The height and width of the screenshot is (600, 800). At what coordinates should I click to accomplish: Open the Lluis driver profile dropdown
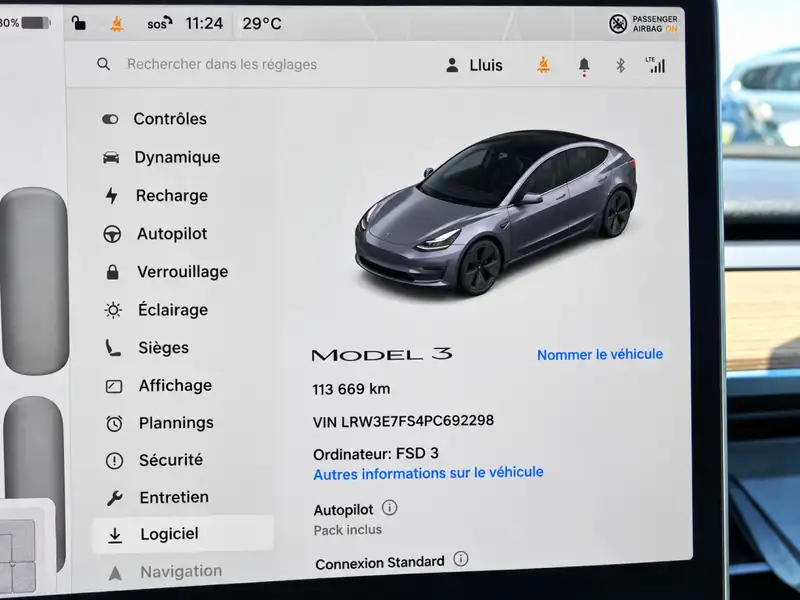(474, 65)
